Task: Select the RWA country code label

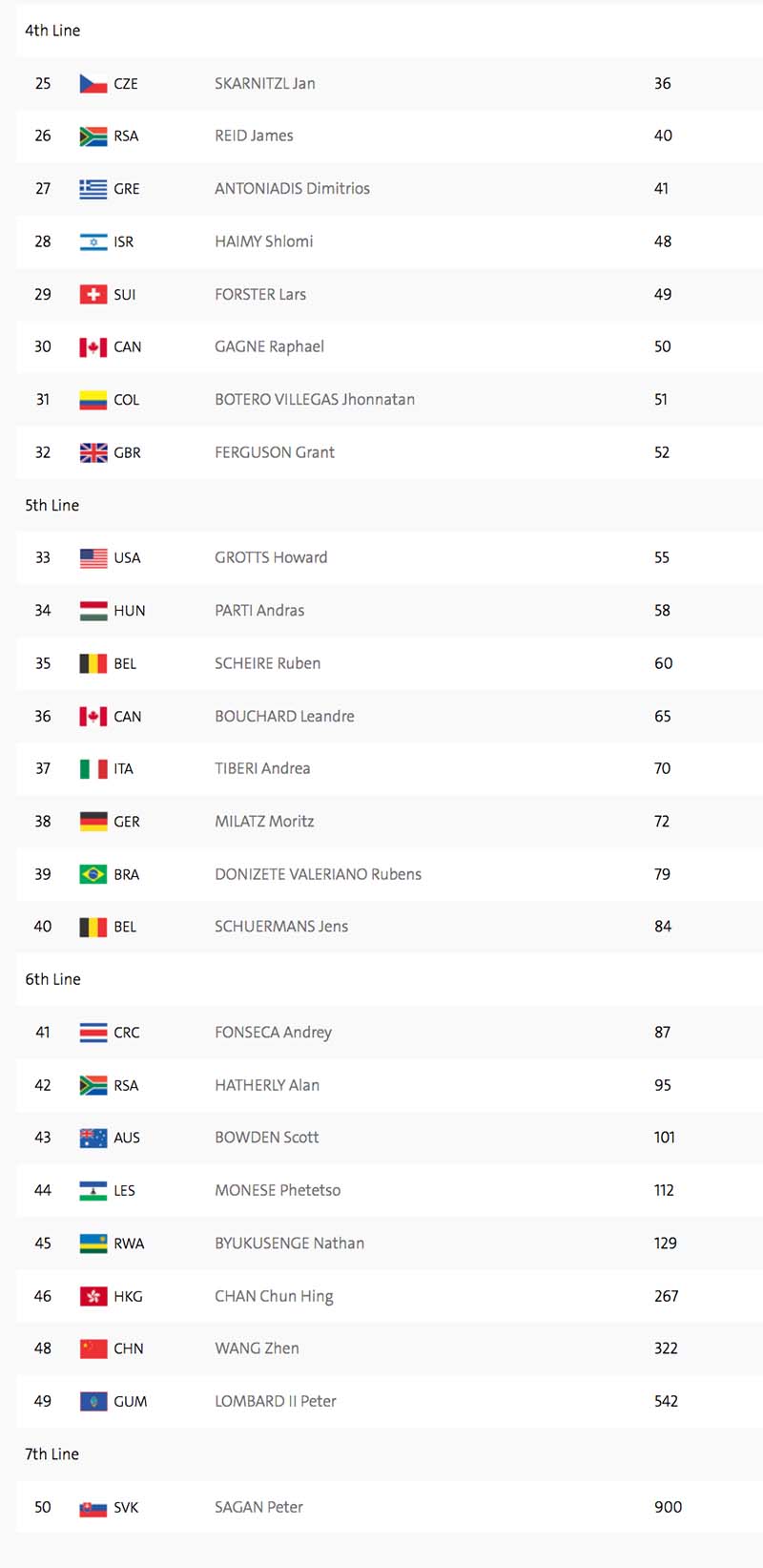Action: click(129, 1244)
